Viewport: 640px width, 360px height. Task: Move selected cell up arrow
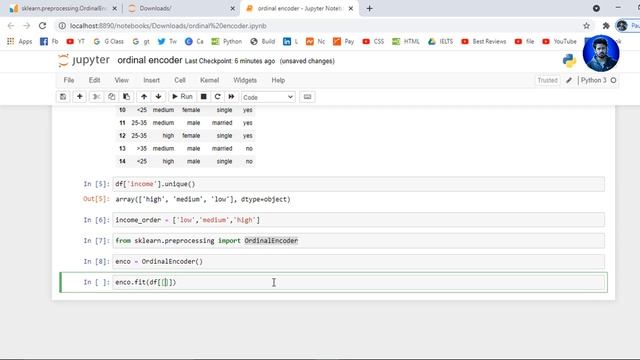[x=144, y=97]
